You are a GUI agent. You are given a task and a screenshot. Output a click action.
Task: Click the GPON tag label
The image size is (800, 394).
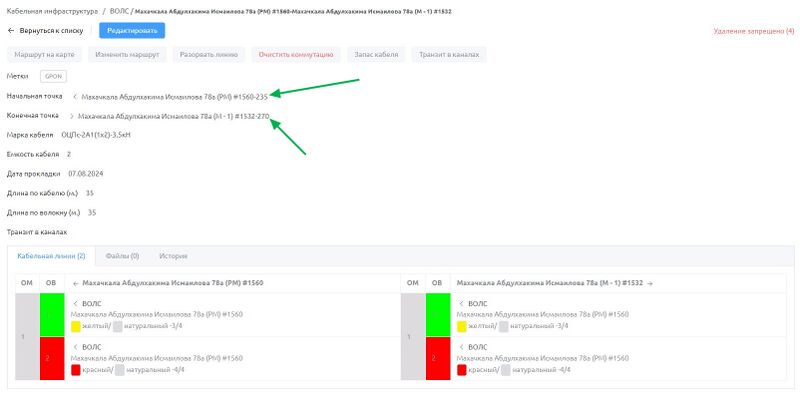point(54,77)
